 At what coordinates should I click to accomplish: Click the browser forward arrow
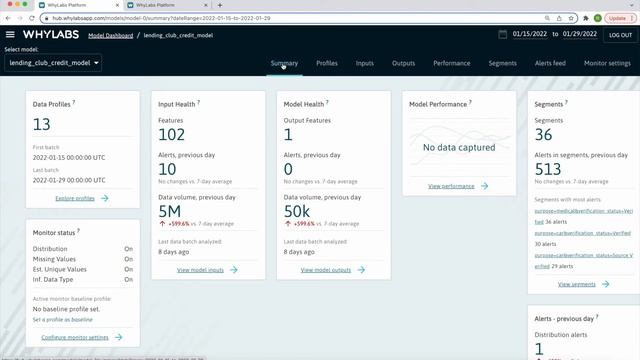20,18
